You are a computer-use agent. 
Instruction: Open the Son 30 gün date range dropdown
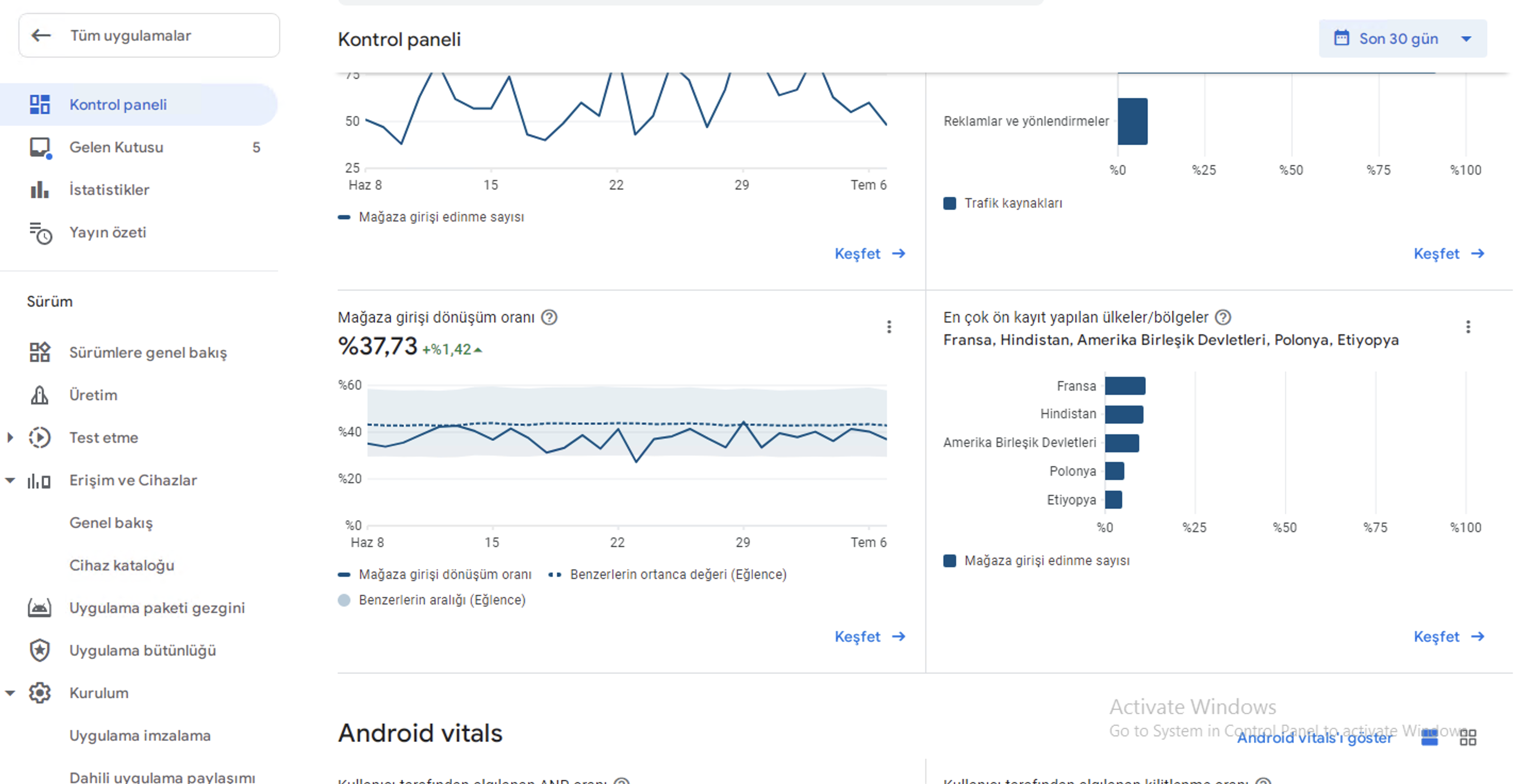click(1402, 38)
